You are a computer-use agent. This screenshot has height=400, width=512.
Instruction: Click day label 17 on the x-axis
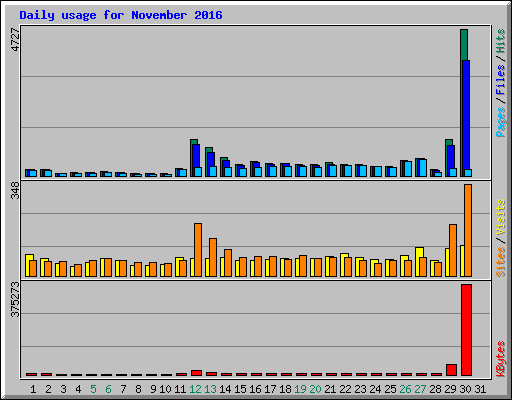(x=270, y=389)
